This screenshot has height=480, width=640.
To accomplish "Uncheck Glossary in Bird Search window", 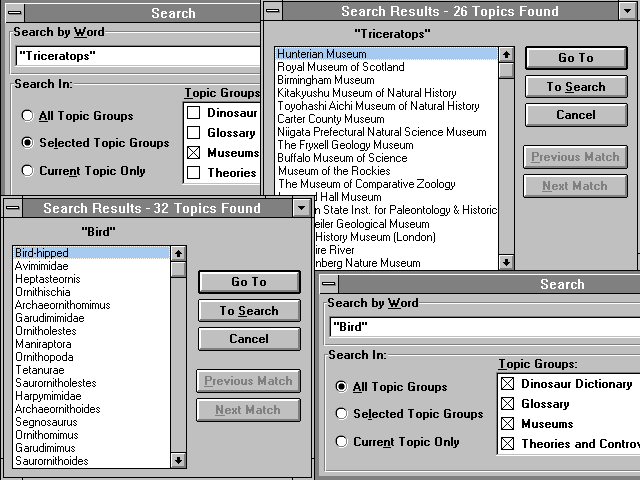I will [507, 404].
